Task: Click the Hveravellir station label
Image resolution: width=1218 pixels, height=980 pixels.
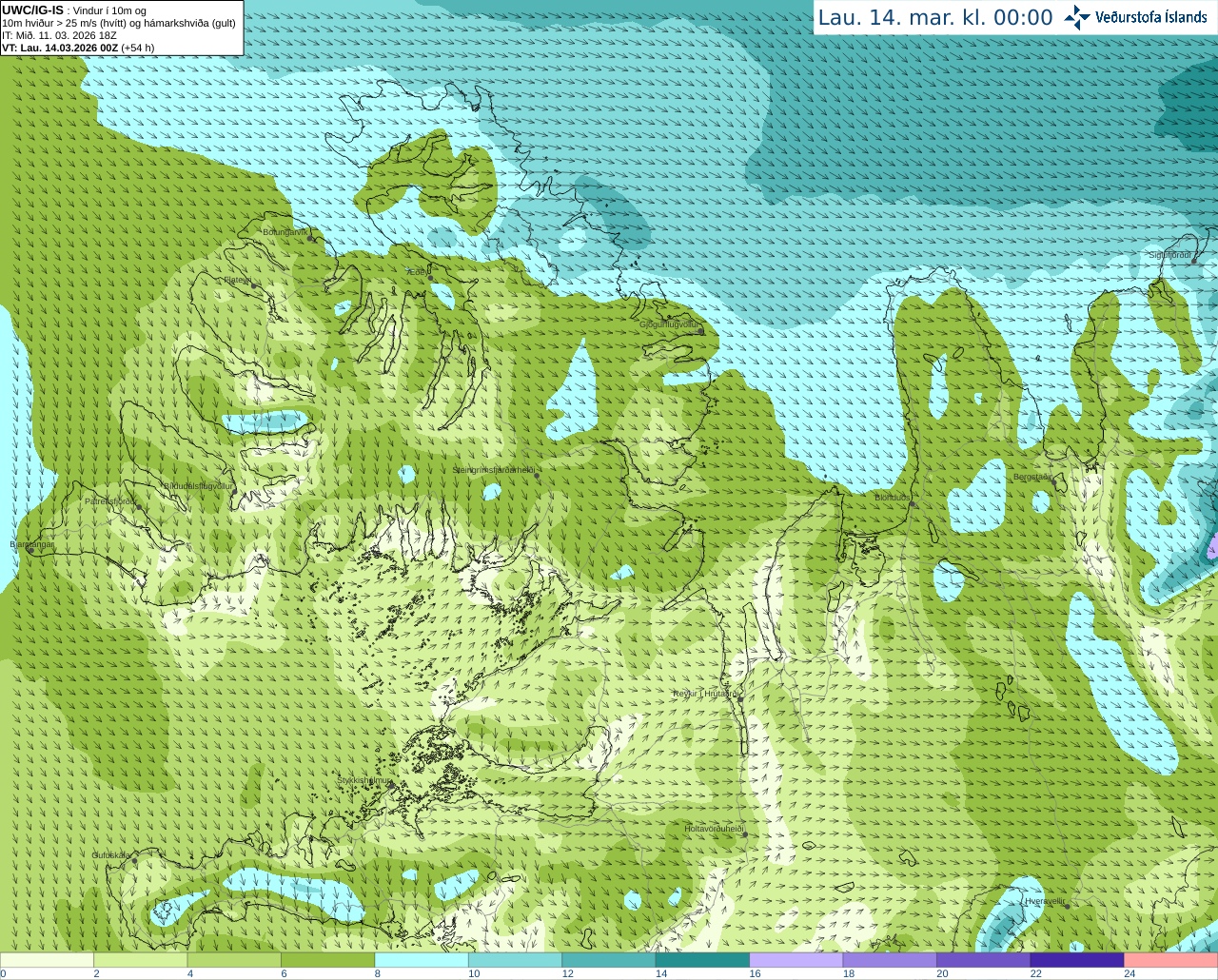Action: coord(1045,901)
